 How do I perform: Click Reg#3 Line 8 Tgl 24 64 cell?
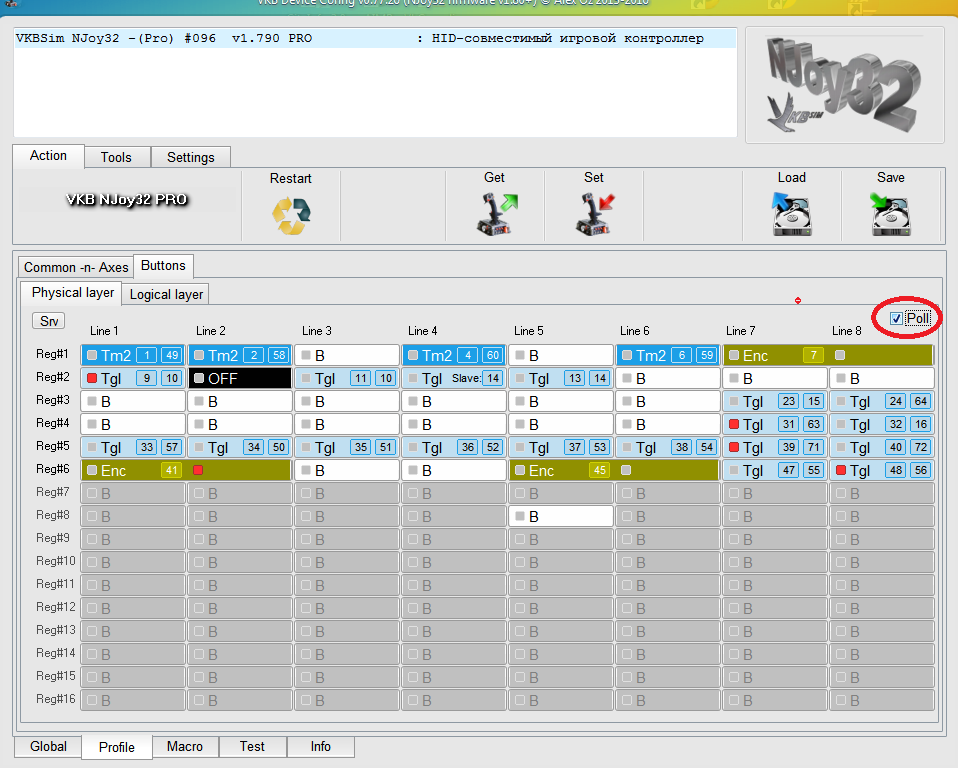(882, 401)
